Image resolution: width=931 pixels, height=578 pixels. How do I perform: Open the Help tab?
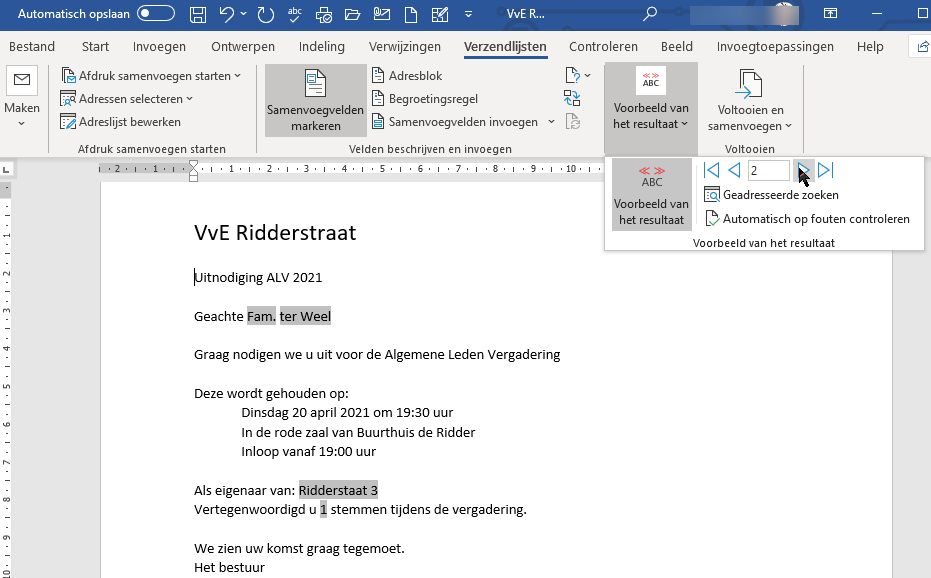(x=870, y=46)
